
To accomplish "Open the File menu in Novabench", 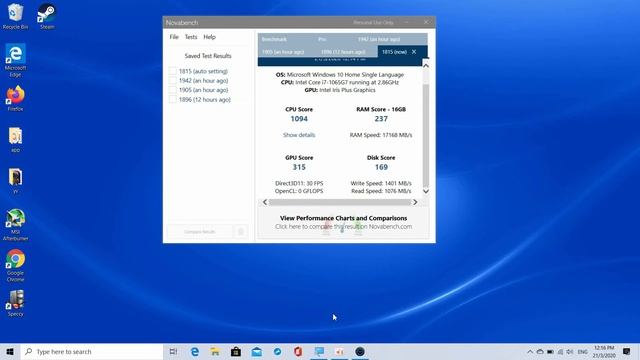I will pos(174,37).
